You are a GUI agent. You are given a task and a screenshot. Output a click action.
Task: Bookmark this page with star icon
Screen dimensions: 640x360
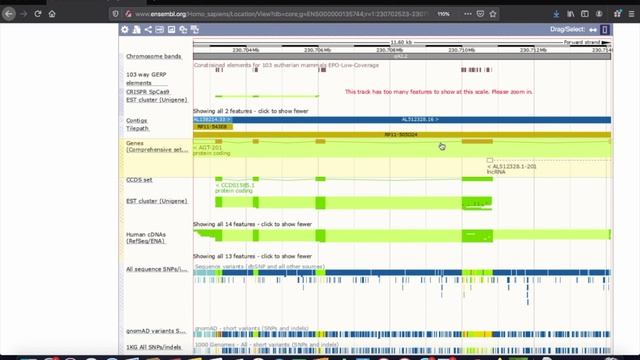tap(493, 14)
